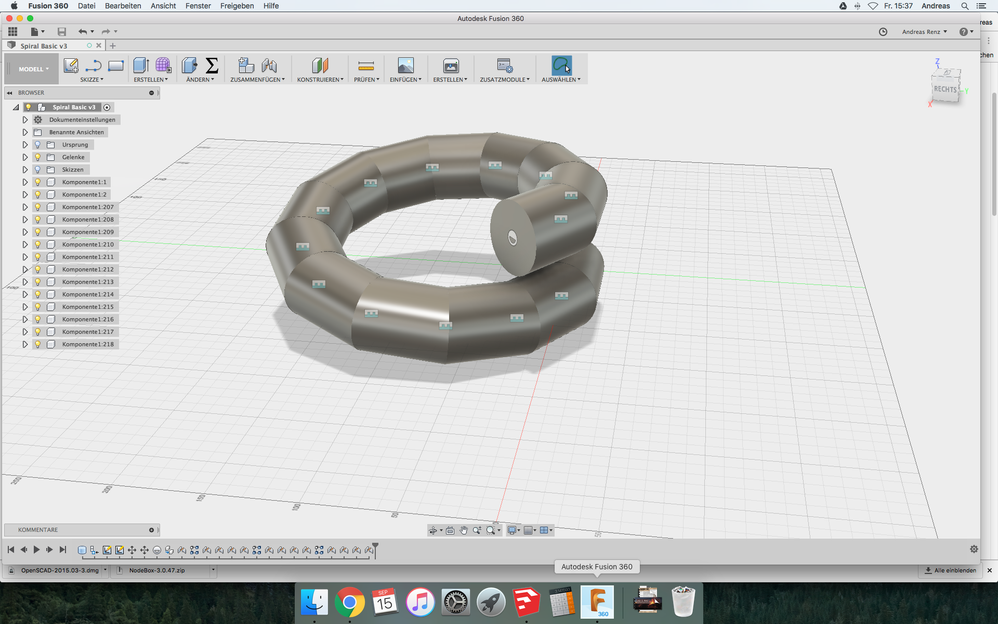This screenshot has width=998, height=624.
Task: Hide Komponente1:207 using its light bulb
Action: point(38,207)
